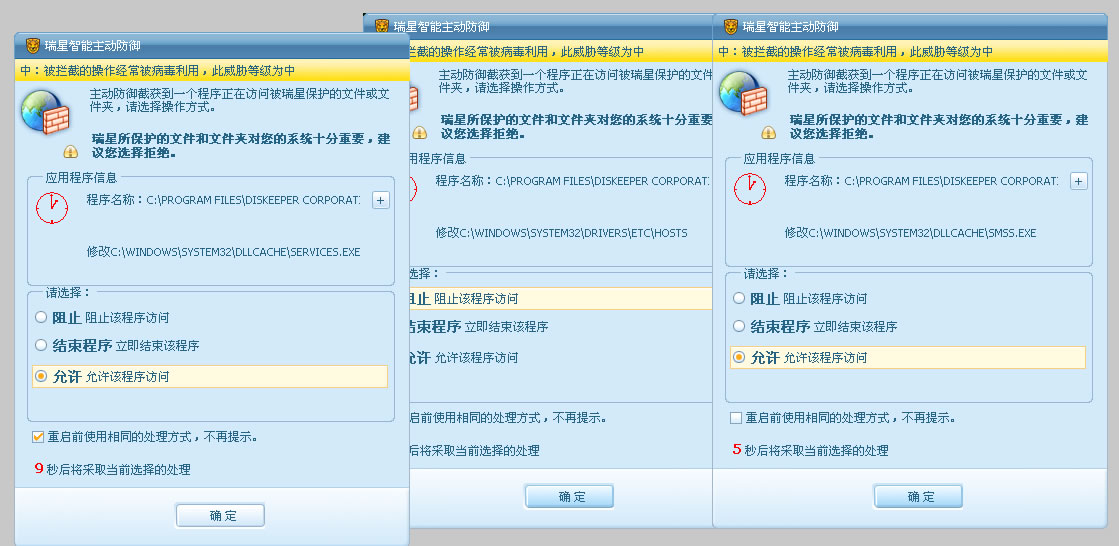Expand program path with plus button, SMSS.EXE dialog
The width and height of the screenshot is (1119, 546).
[x=1079, y=181]
